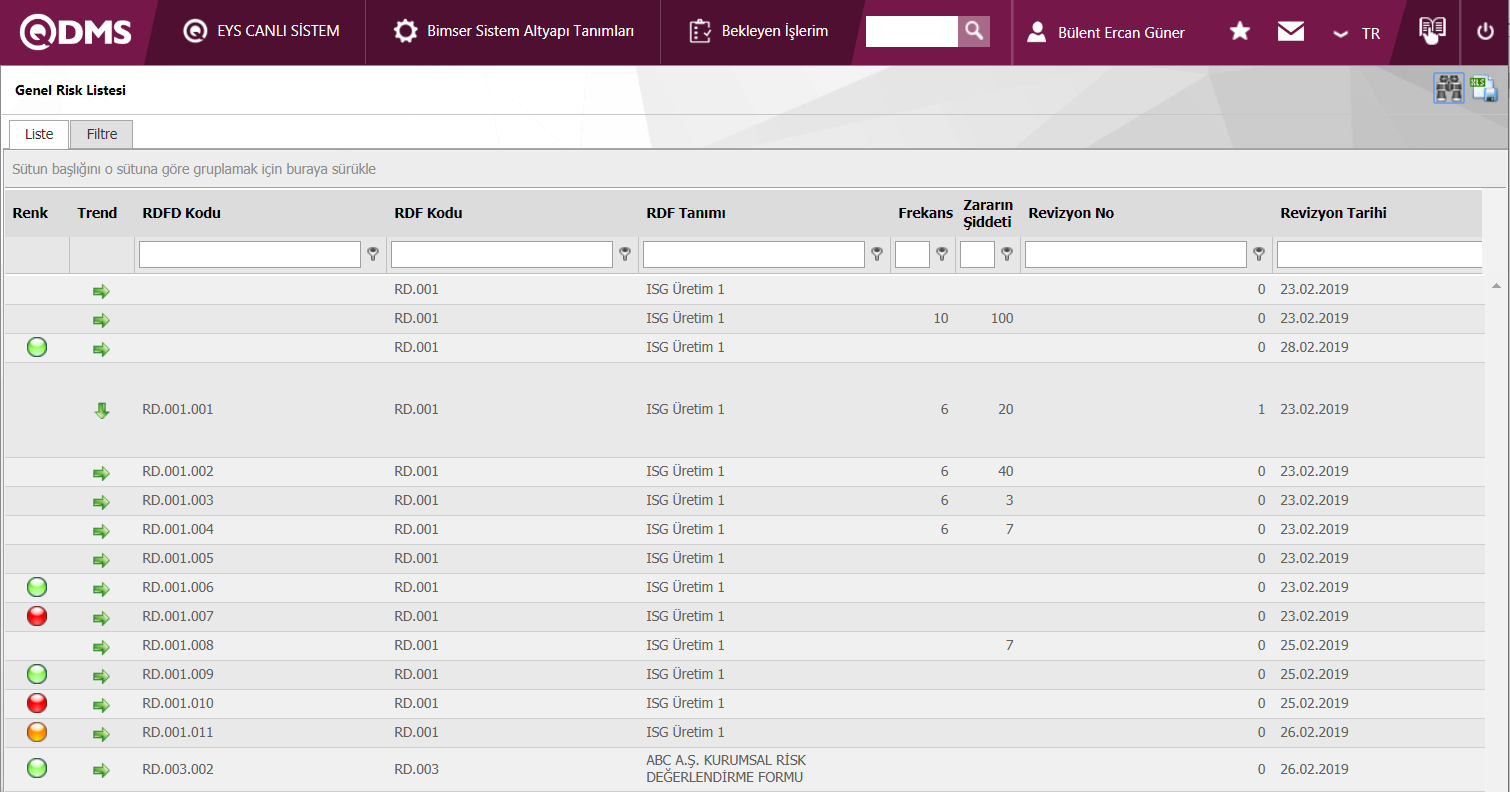Open Bekleyen İşlerim pending tasks
This screenshot has height=792, width=1510.
coord(759,31)
